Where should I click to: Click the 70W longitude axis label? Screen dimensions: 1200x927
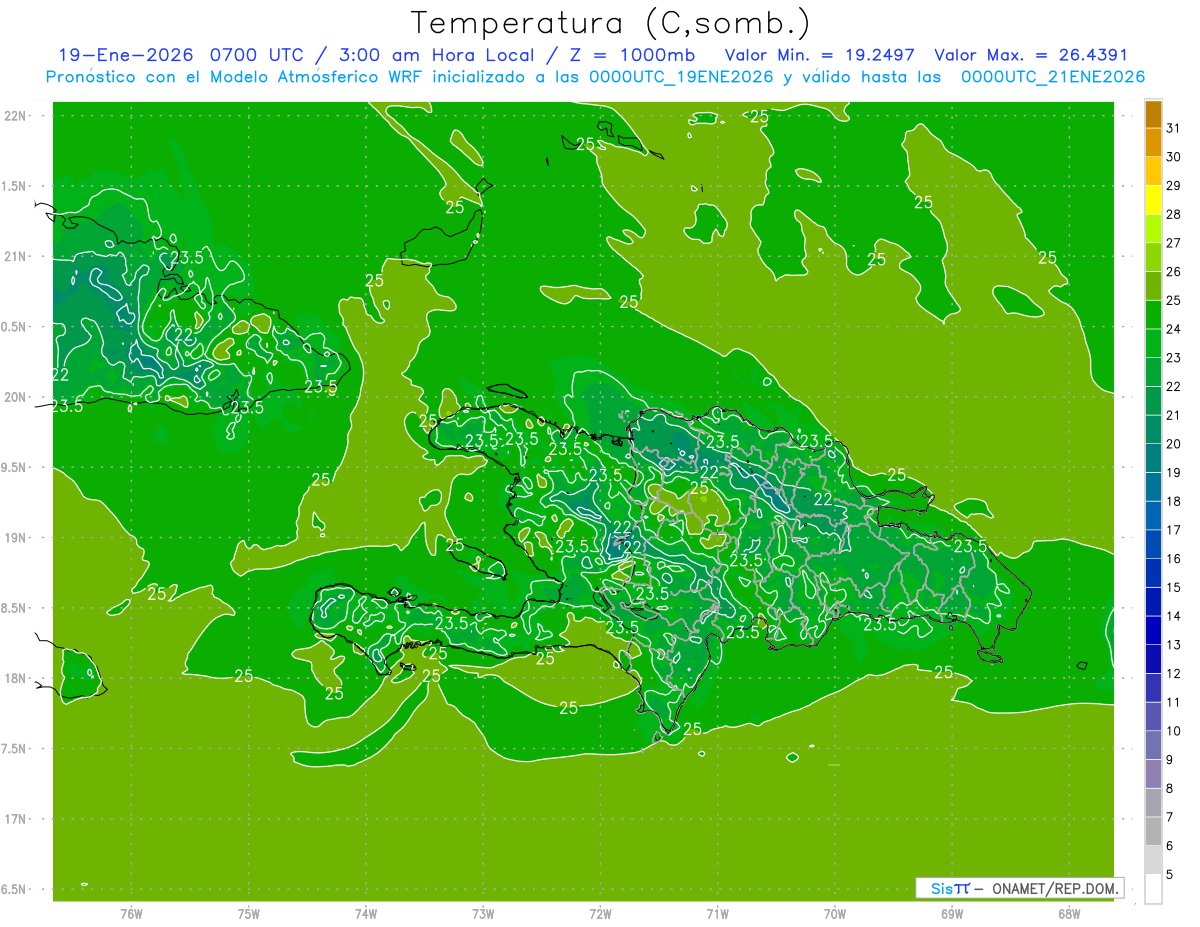pos(835,912)
